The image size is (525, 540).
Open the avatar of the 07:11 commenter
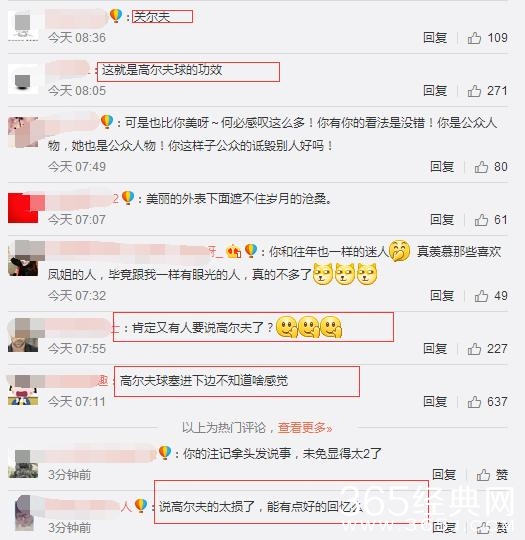click(23, 390)
